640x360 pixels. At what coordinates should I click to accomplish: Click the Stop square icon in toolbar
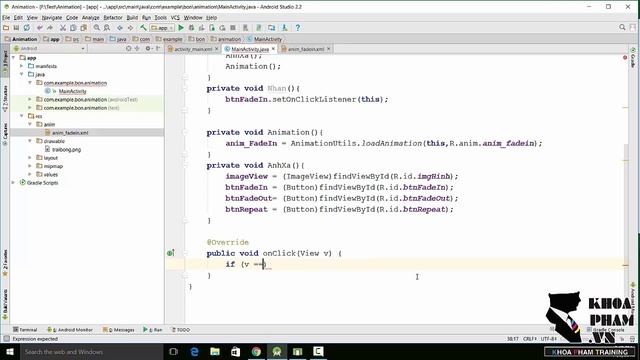pyautogui.click(x=233, y=28)
